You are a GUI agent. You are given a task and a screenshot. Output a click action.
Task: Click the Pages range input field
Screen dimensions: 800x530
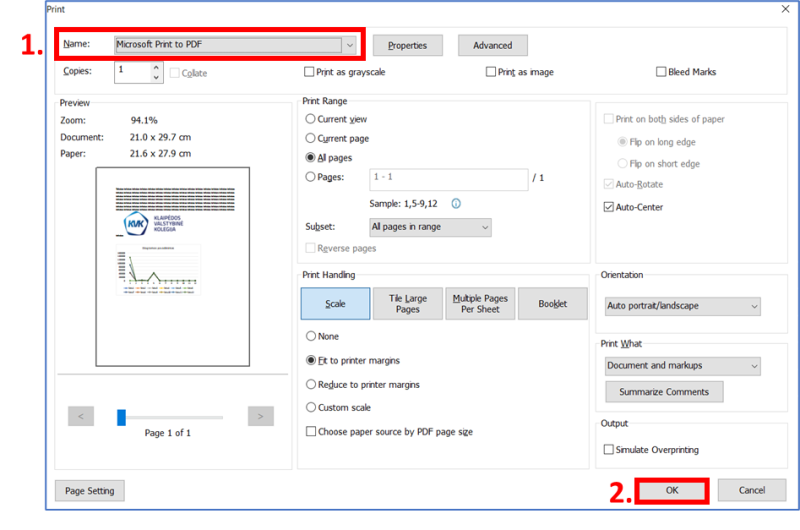447,179
